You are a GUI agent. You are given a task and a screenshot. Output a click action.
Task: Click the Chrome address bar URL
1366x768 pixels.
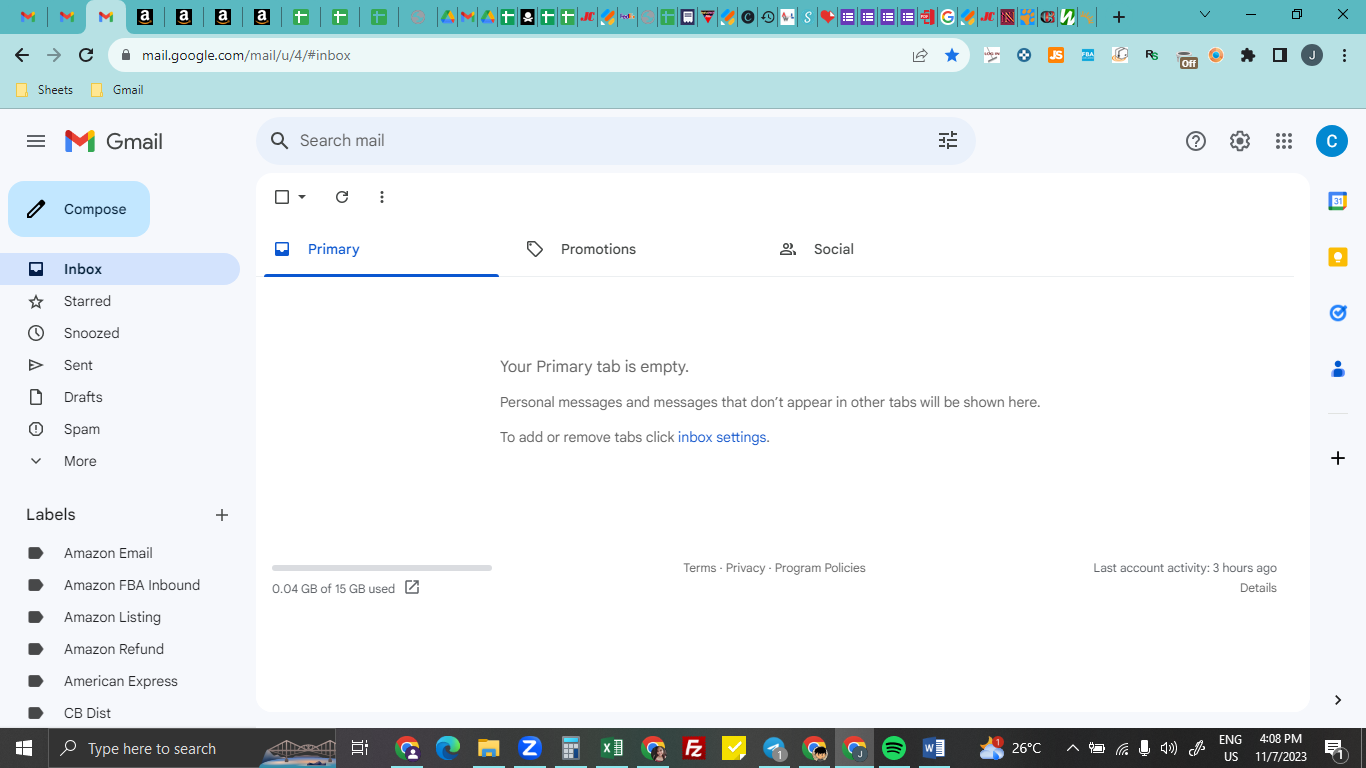pyautogui.click(x=246, y=55)
